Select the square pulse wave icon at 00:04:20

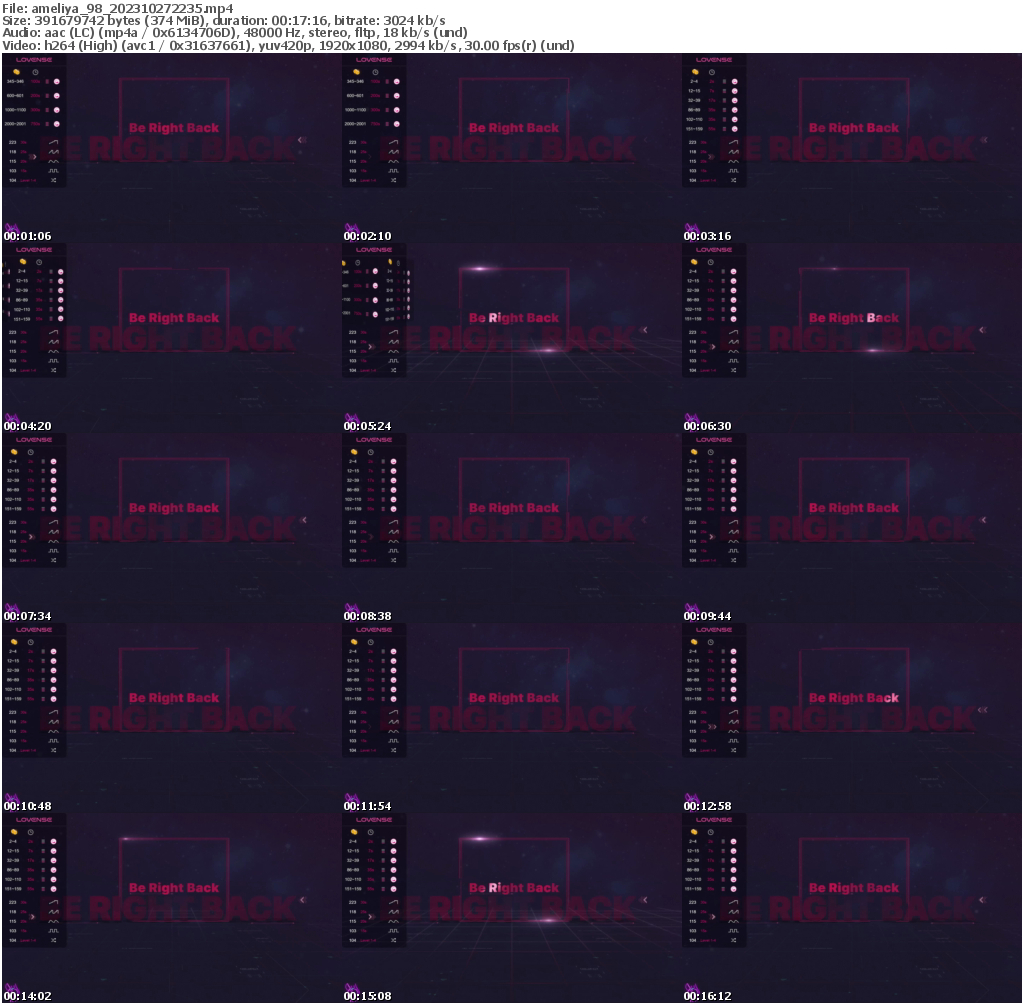pos(53,360)
